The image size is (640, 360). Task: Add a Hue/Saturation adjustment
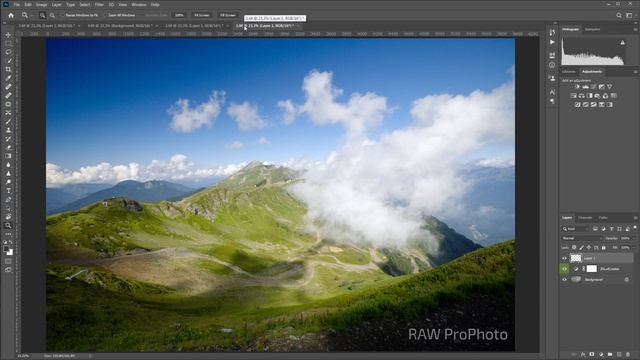click(x=573, y=96)
